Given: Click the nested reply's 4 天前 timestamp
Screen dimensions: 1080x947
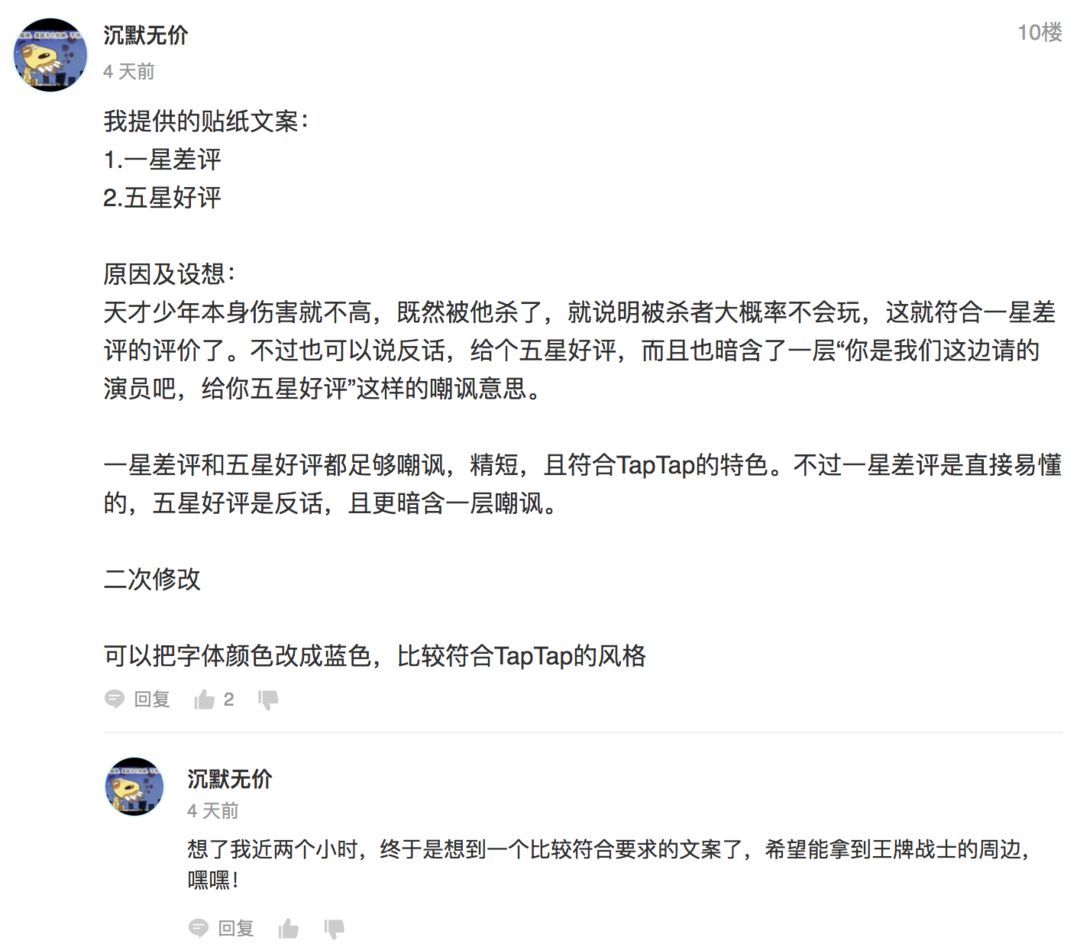Looking at the screenshot, I should coord(213,810).
